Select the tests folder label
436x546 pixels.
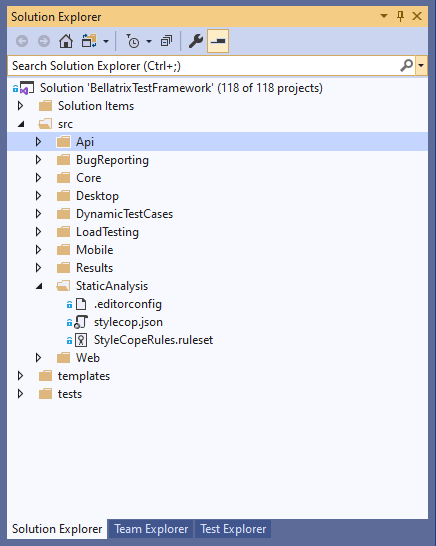point(70,394)
